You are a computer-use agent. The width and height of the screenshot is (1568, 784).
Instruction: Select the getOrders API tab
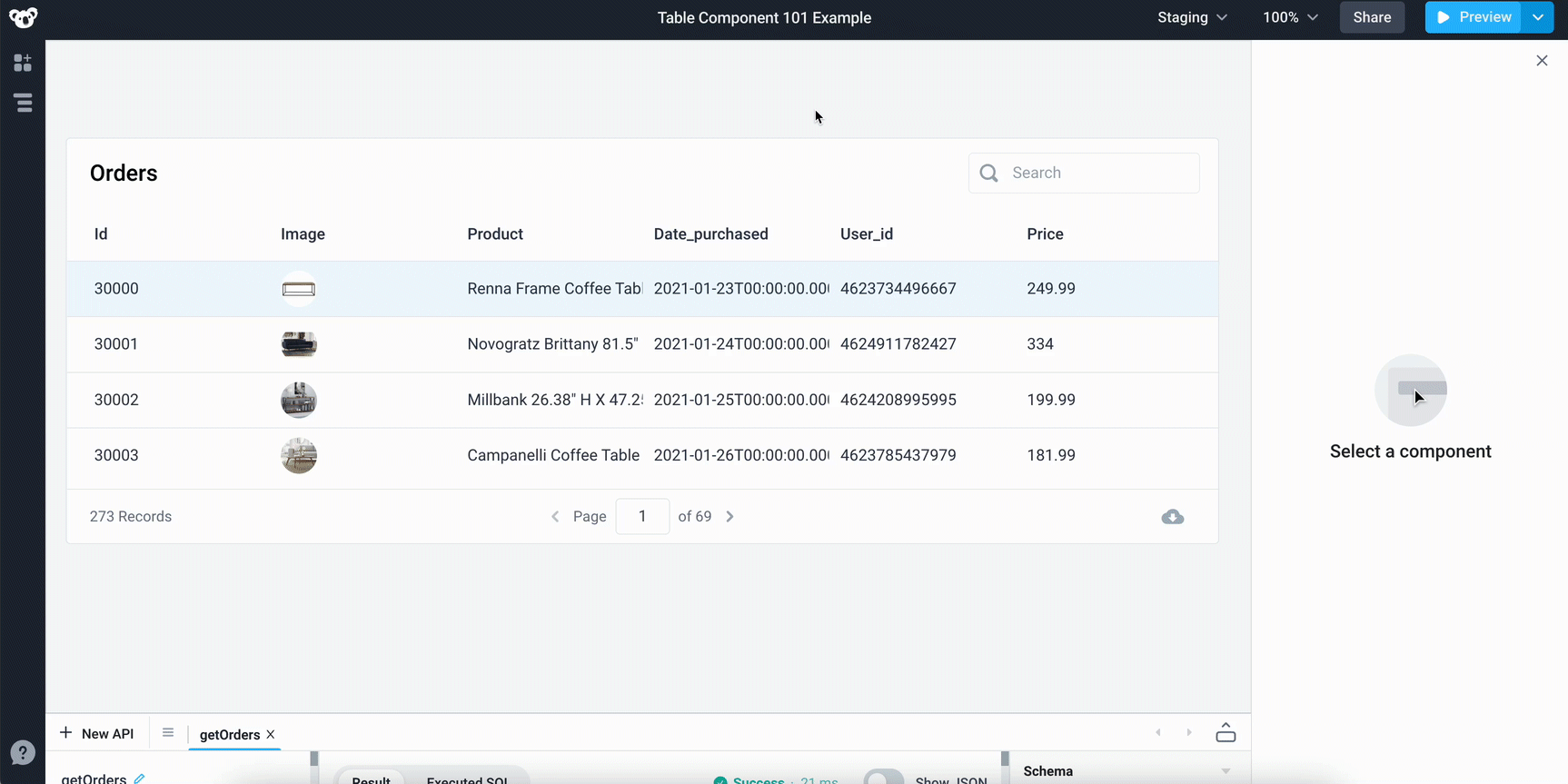(229, 735)
